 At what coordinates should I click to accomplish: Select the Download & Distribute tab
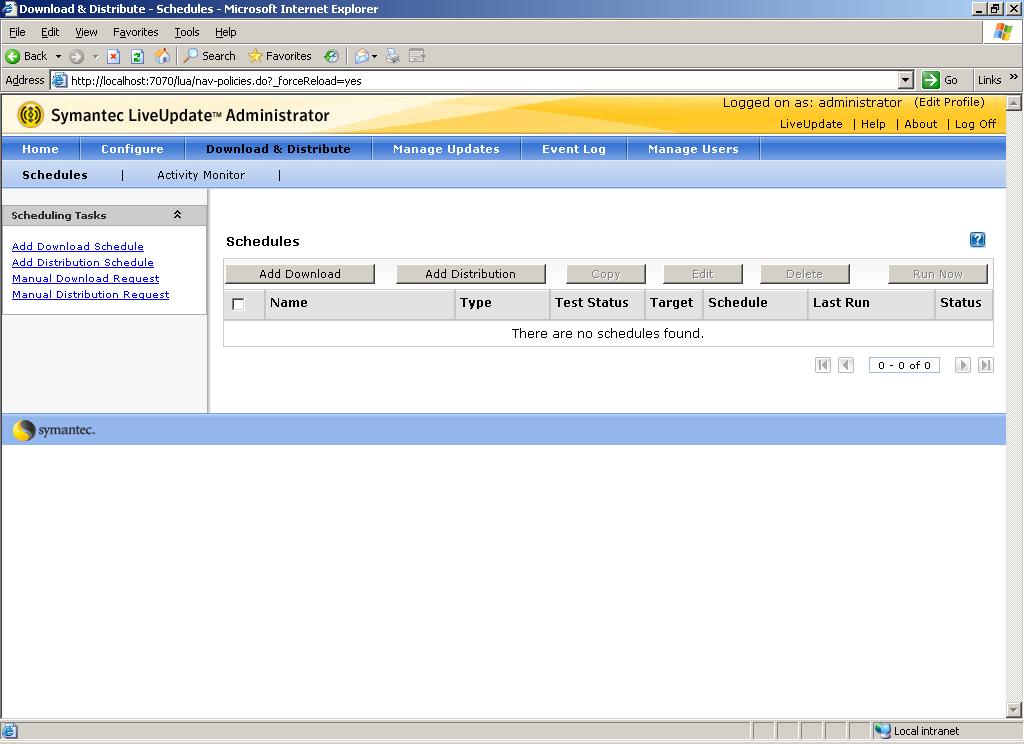point(278,149)
